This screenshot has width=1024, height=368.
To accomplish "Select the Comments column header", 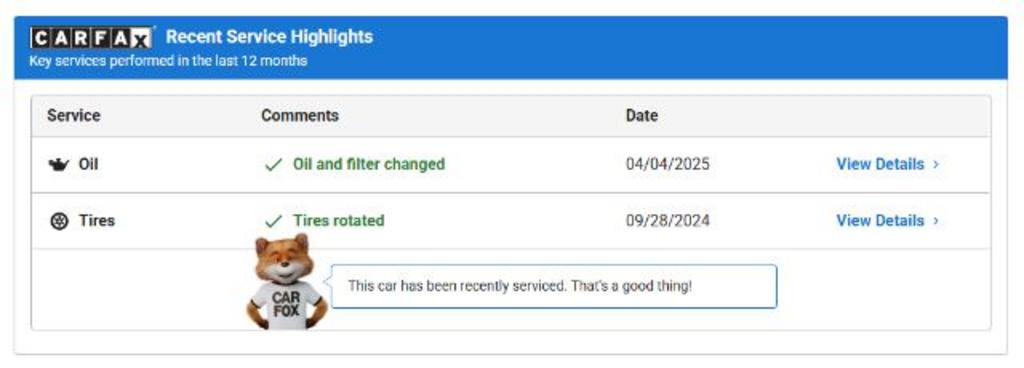I will pyautogui.click(x=300, y=115).
